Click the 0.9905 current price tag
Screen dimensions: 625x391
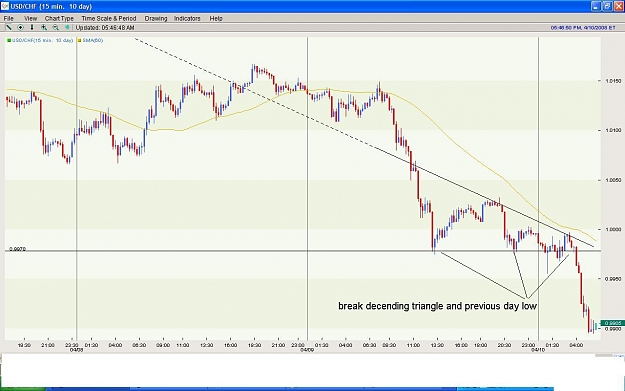coord(612,323)
